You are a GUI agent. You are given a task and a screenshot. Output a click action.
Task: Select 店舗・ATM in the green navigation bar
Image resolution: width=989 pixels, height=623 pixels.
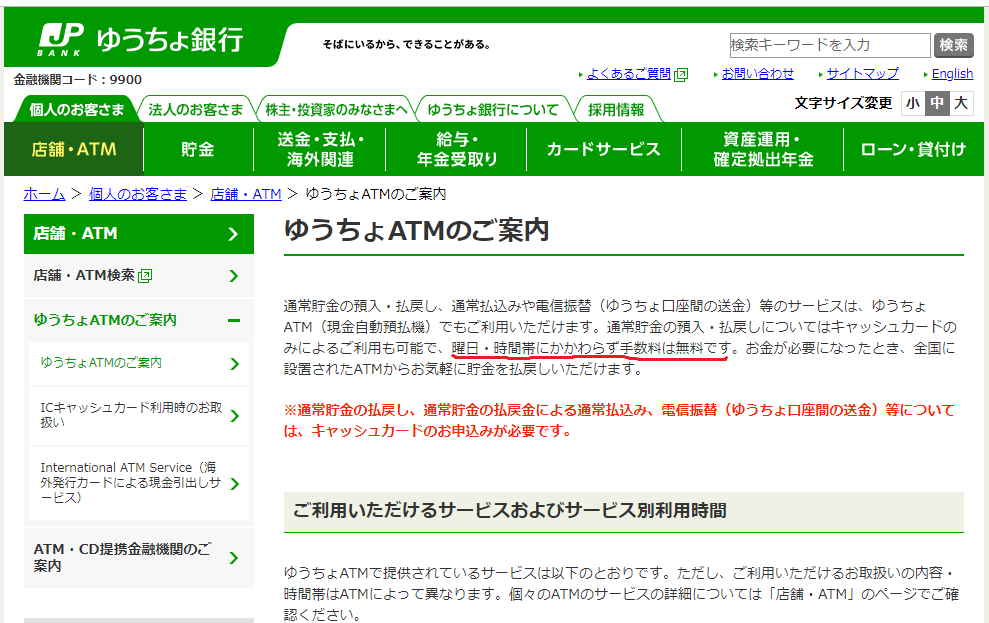(x=74, y=149)
